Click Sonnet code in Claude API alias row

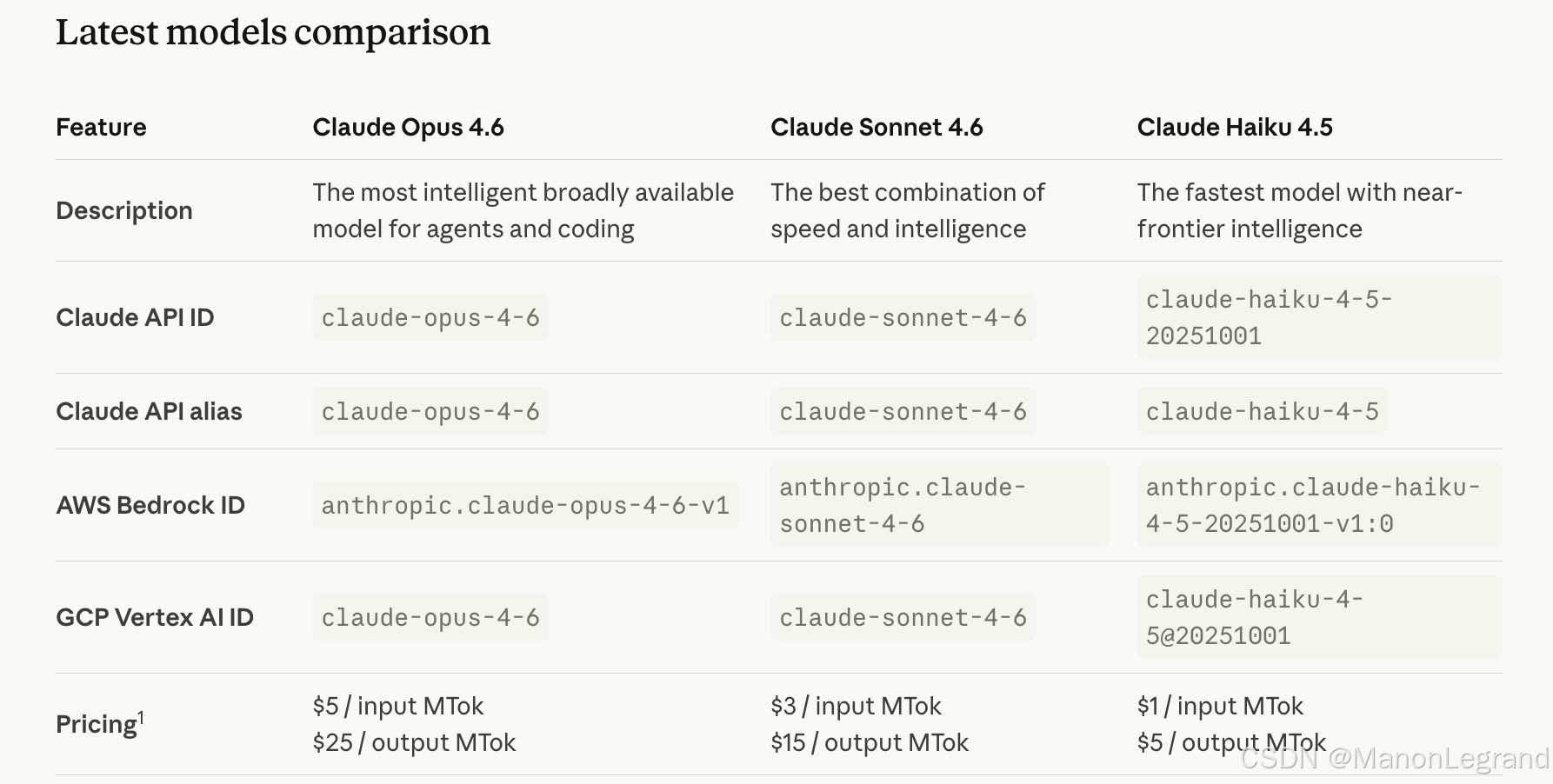coord(903,412)
